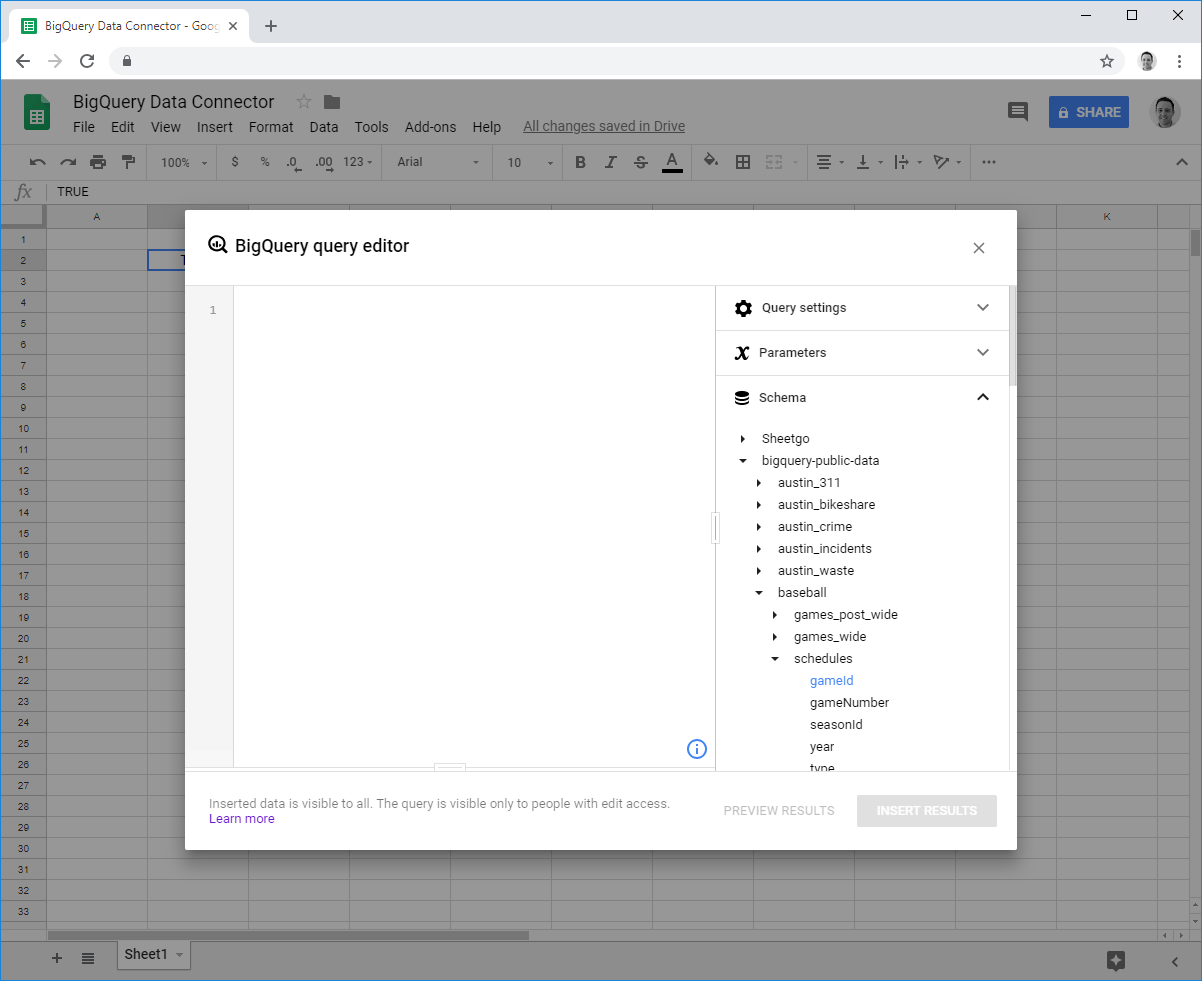Select the gameId field in schema

(831, 681)
